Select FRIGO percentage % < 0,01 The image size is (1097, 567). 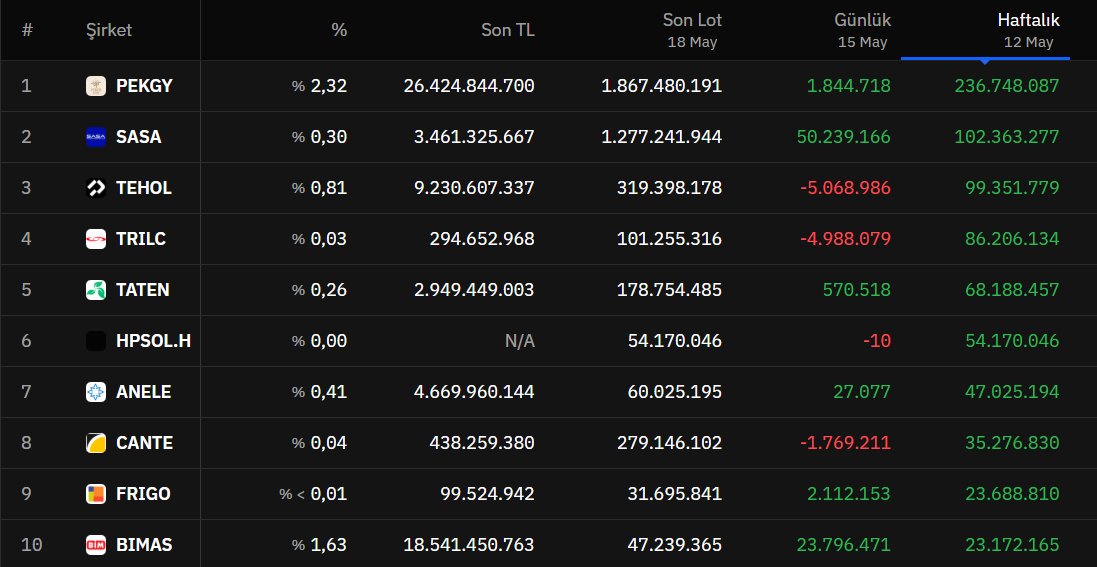(313, 494)
